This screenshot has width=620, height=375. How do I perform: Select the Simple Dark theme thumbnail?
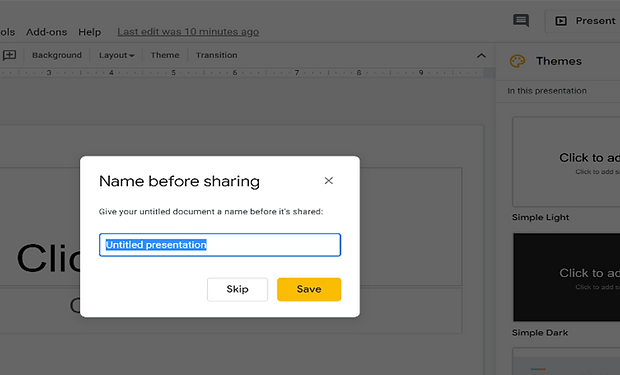coord(567,277)
